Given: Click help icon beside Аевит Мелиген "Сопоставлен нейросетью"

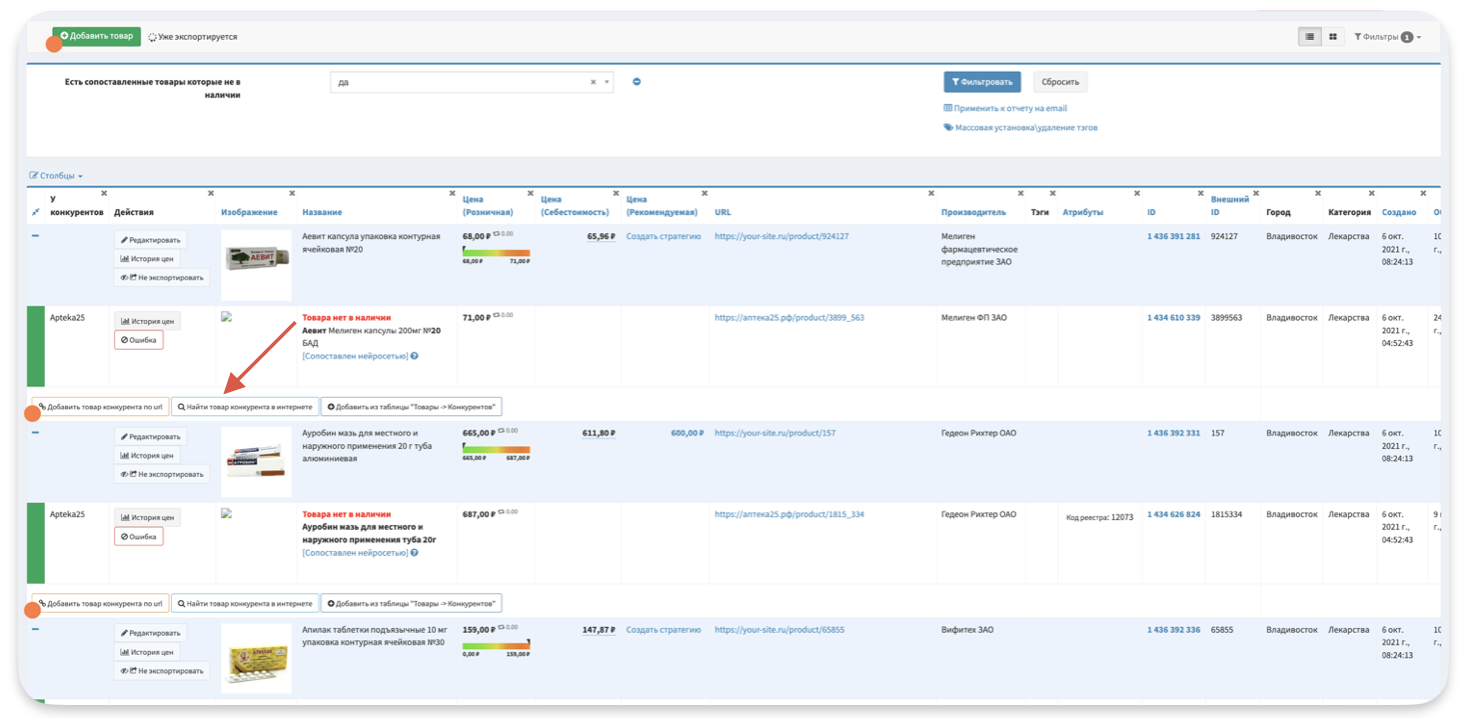Looking at the screenshot, I should (414, 356).
